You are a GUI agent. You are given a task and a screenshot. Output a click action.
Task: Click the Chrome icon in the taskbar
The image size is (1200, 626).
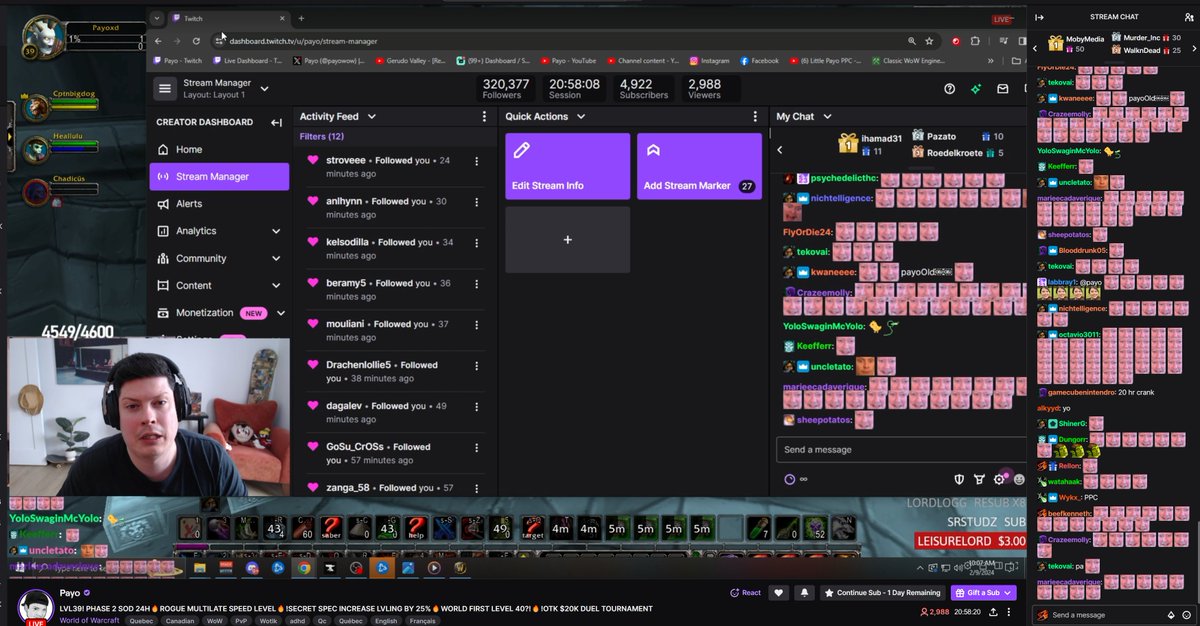304,568
